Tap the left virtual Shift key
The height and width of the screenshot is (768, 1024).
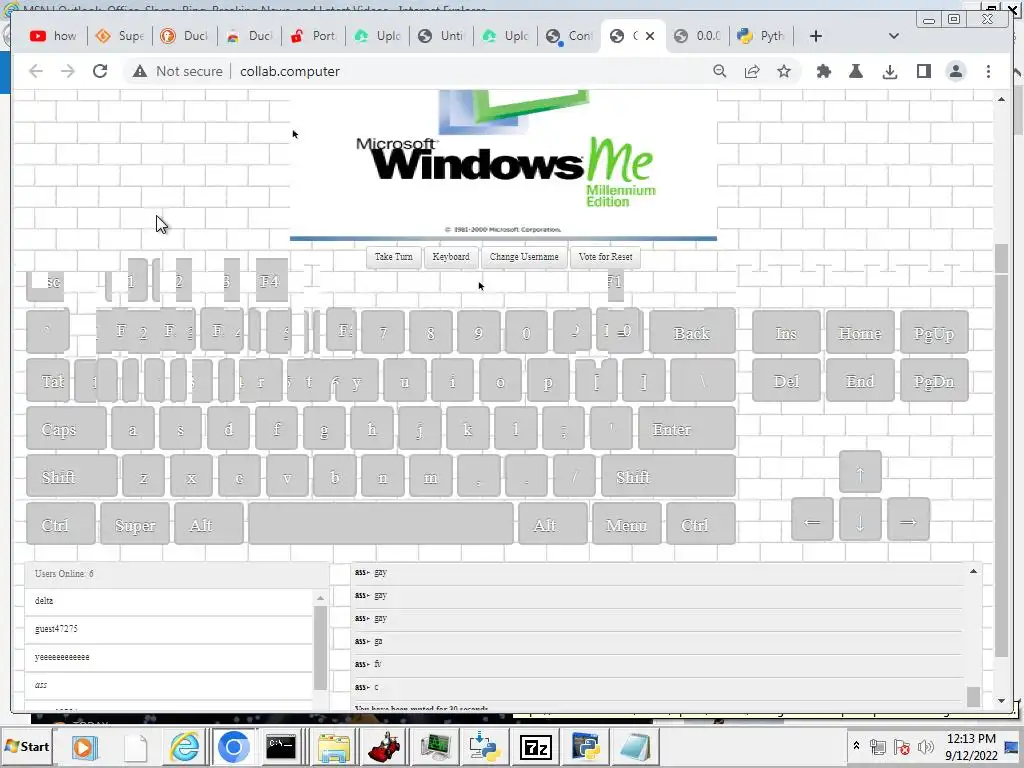click(72, 477)
